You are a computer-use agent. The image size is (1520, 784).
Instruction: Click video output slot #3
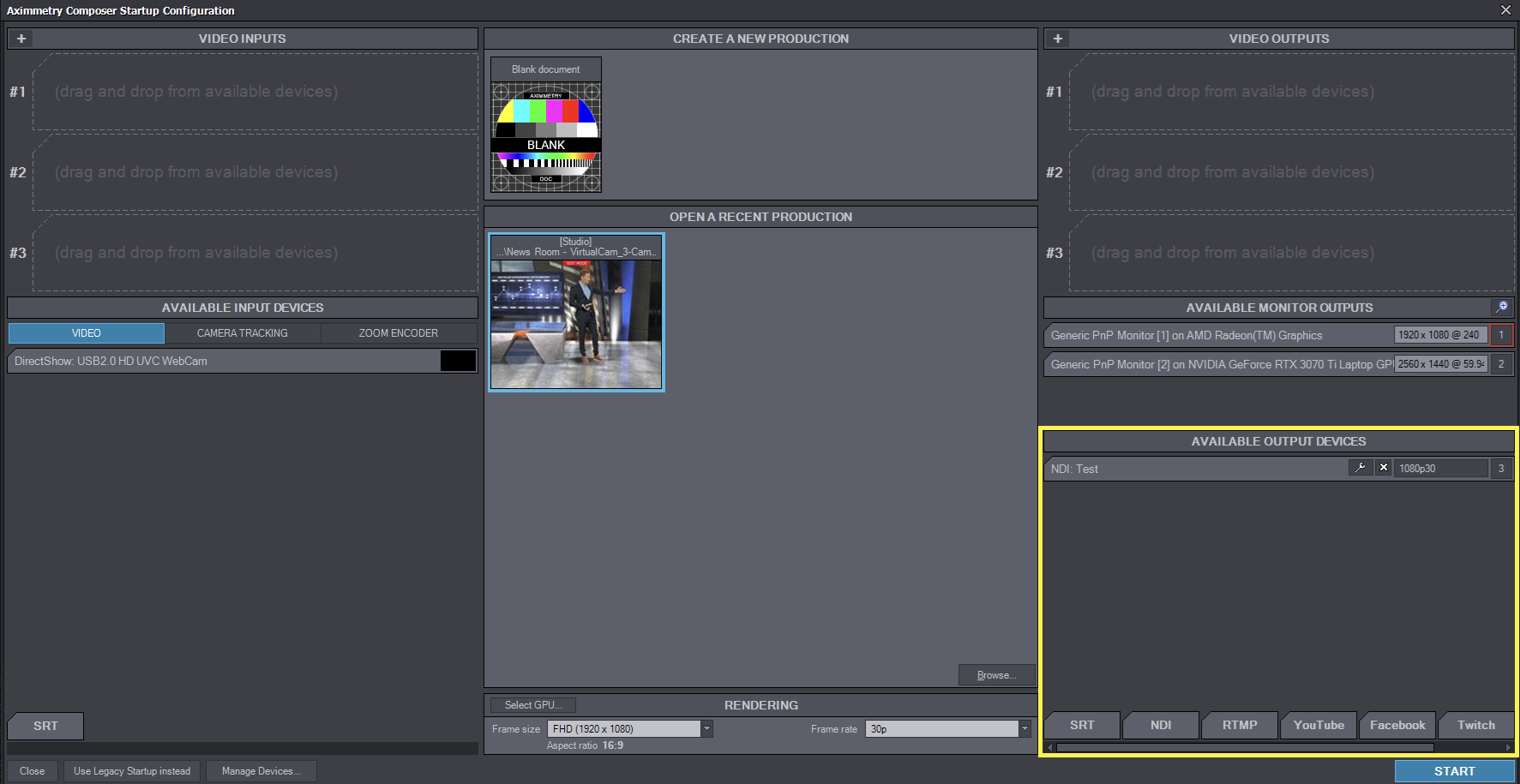click(x=1291, y=253)
